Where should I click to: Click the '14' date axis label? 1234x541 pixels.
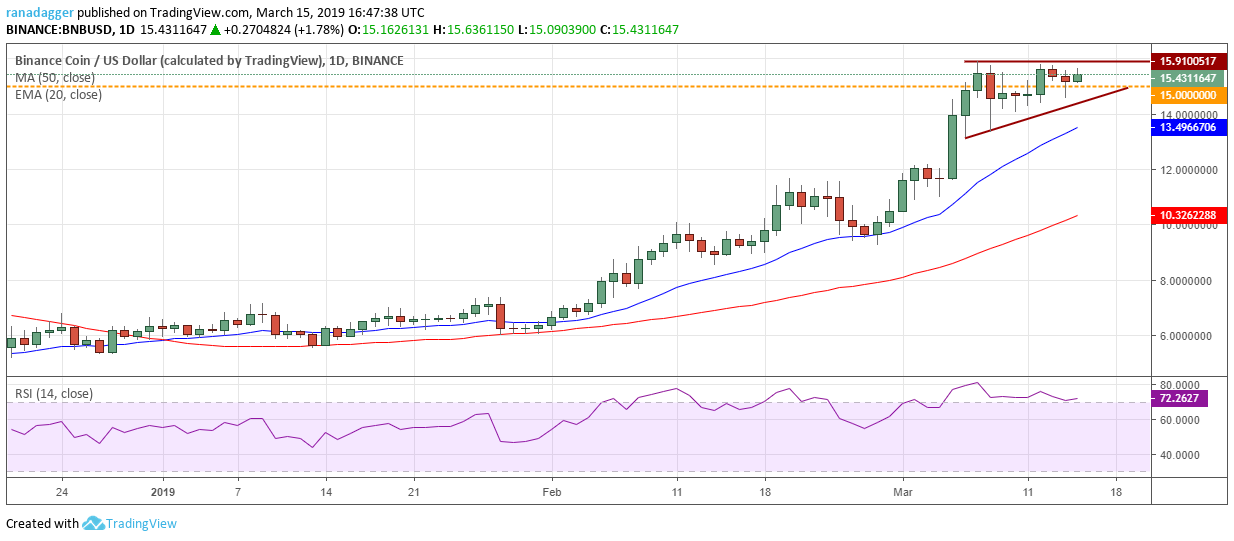(325, 493)
